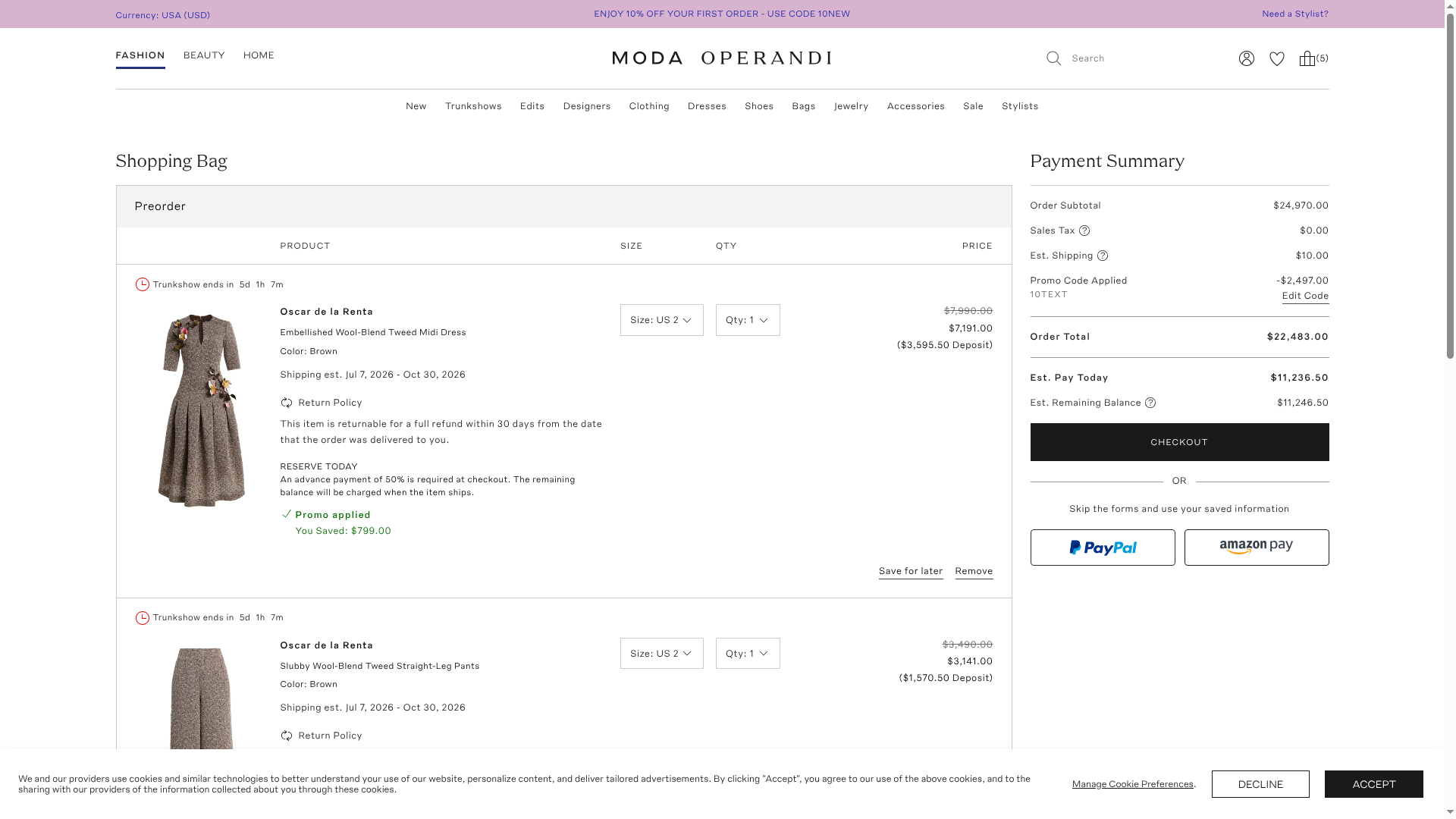Switch to the Beauty tab
1456x819 pixels.
tap(204, 55)
